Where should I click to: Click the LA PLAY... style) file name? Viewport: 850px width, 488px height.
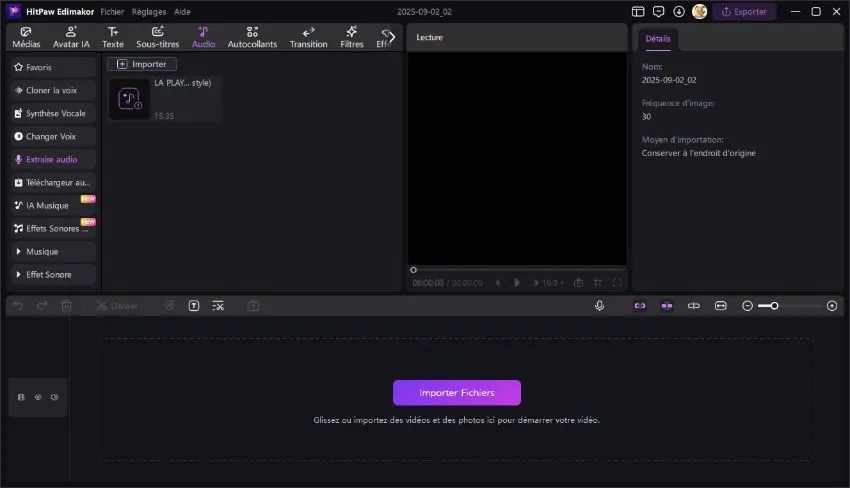(182, 83)
